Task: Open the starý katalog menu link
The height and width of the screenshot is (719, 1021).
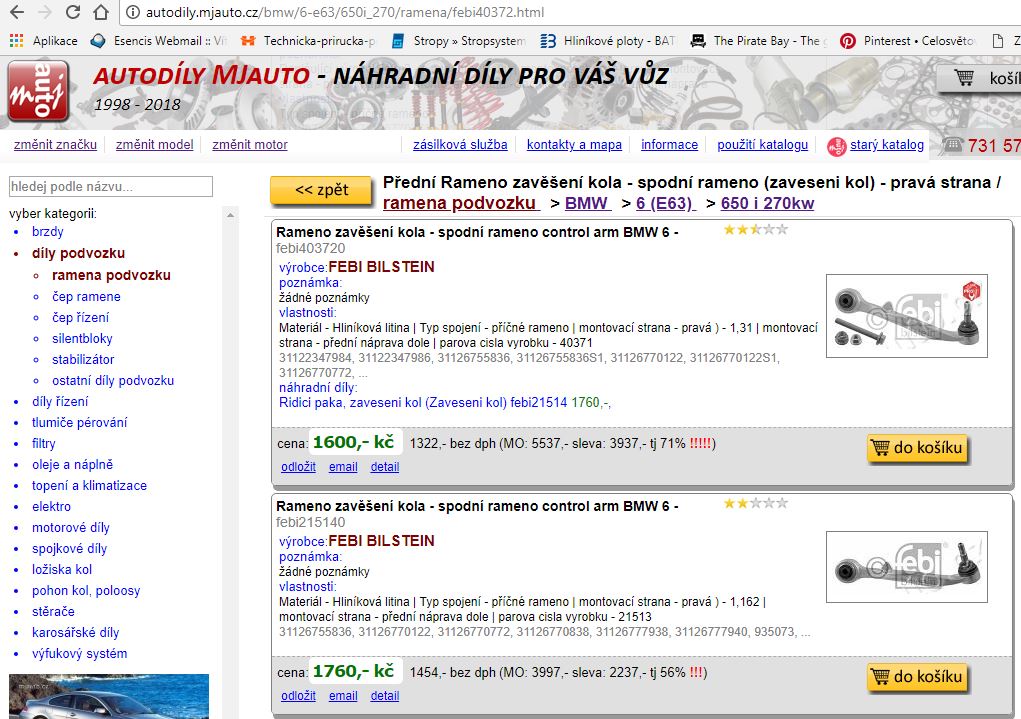Action: coord(886,145)
